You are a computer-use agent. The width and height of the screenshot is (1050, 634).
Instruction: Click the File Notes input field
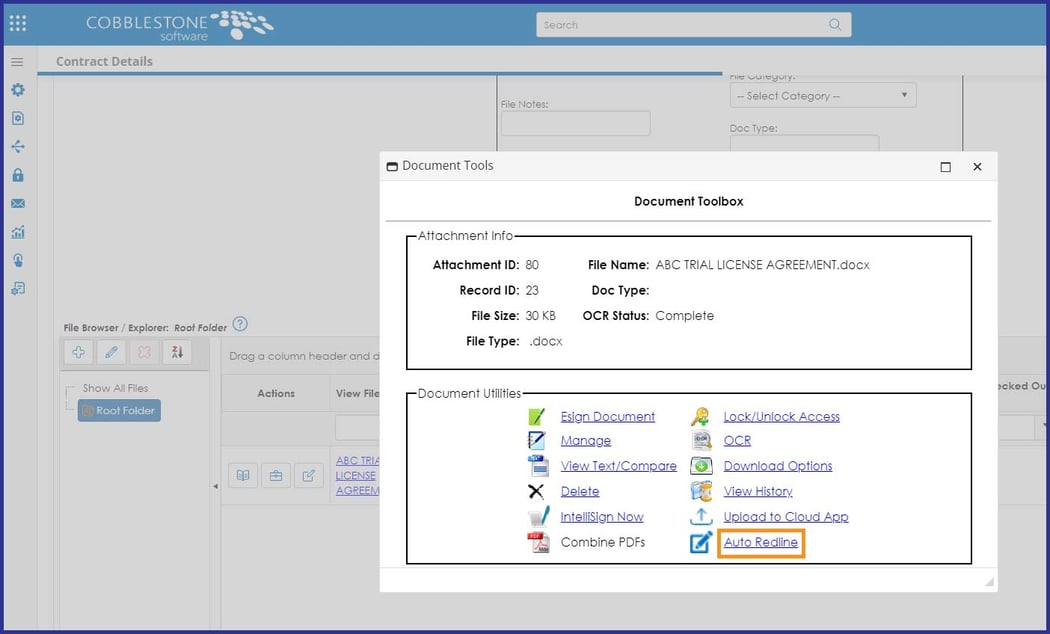point(575,123)
